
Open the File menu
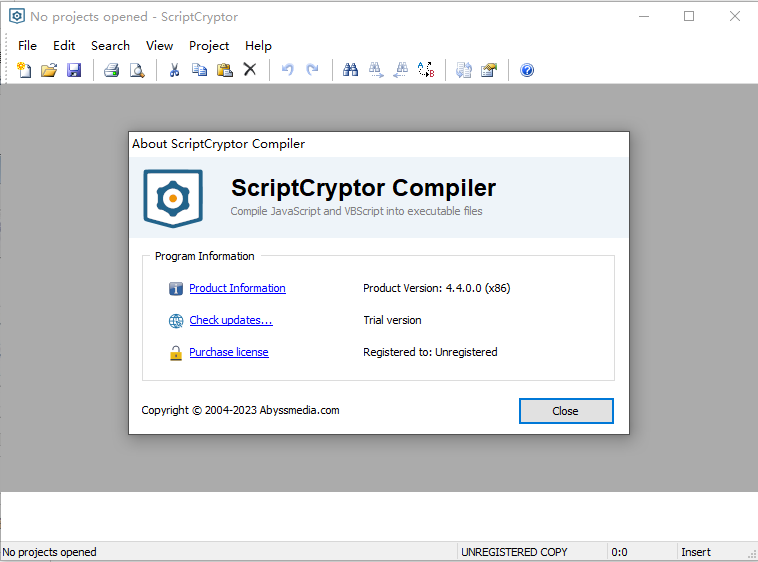point(27,45)
